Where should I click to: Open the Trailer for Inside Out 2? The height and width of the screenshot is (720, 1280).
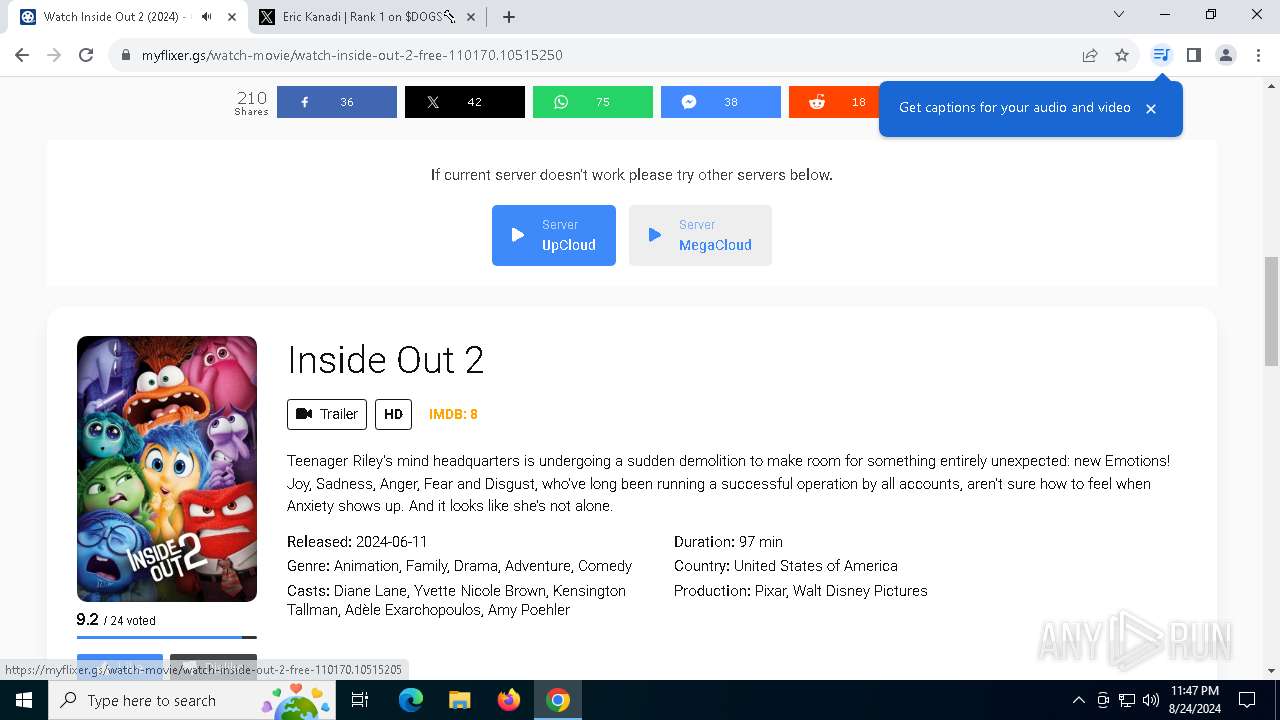[x=327, y=414]
